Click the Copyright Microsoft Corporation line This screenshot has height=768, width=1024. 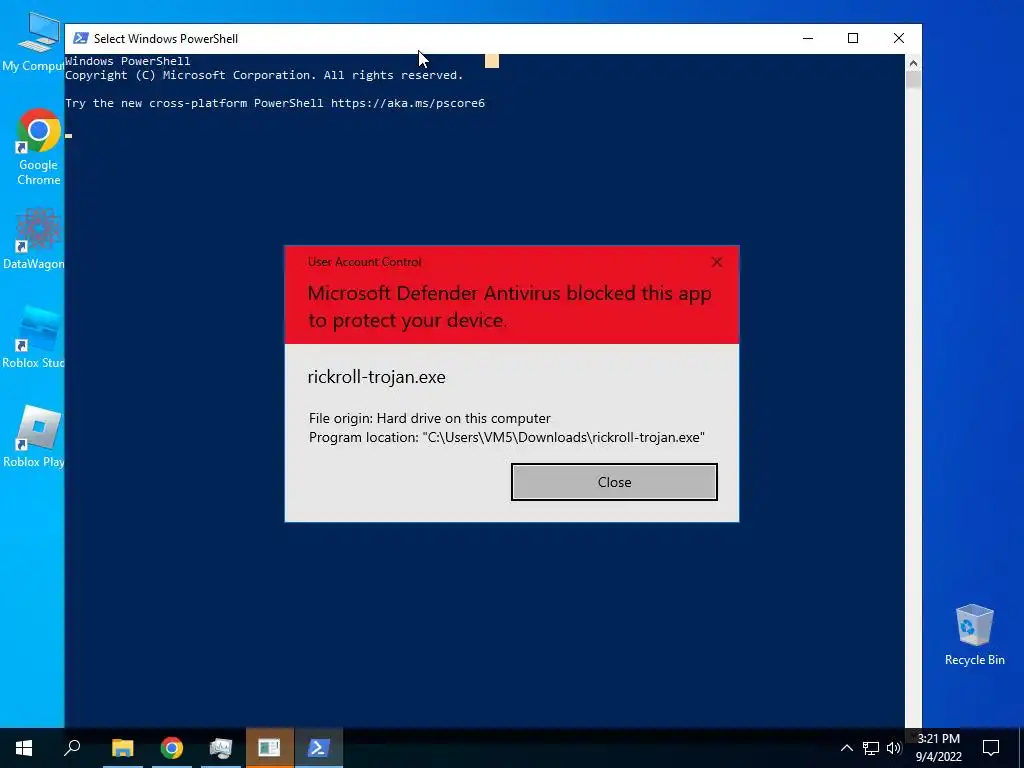(264, 75)
